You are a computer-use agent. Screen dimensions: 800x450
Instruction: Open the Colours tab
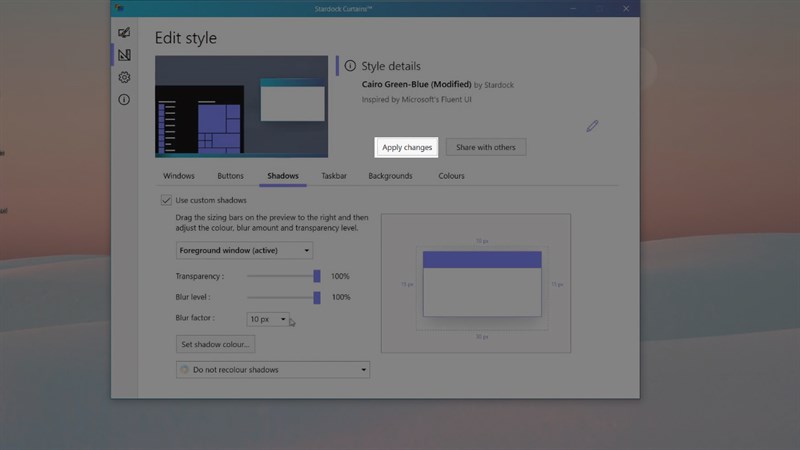click(452, 176)
